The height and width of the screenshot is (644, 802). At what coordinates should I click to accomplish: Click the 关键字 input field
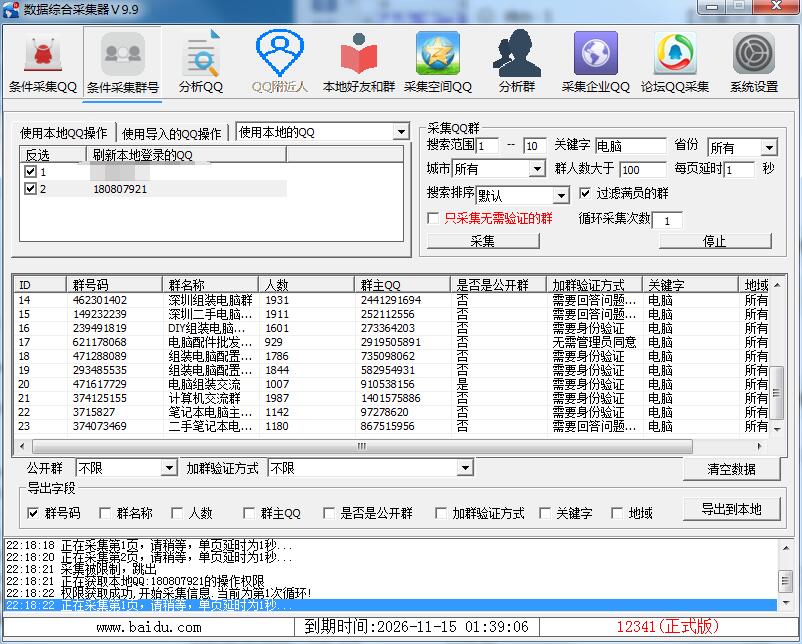click(x=631, y=146)
